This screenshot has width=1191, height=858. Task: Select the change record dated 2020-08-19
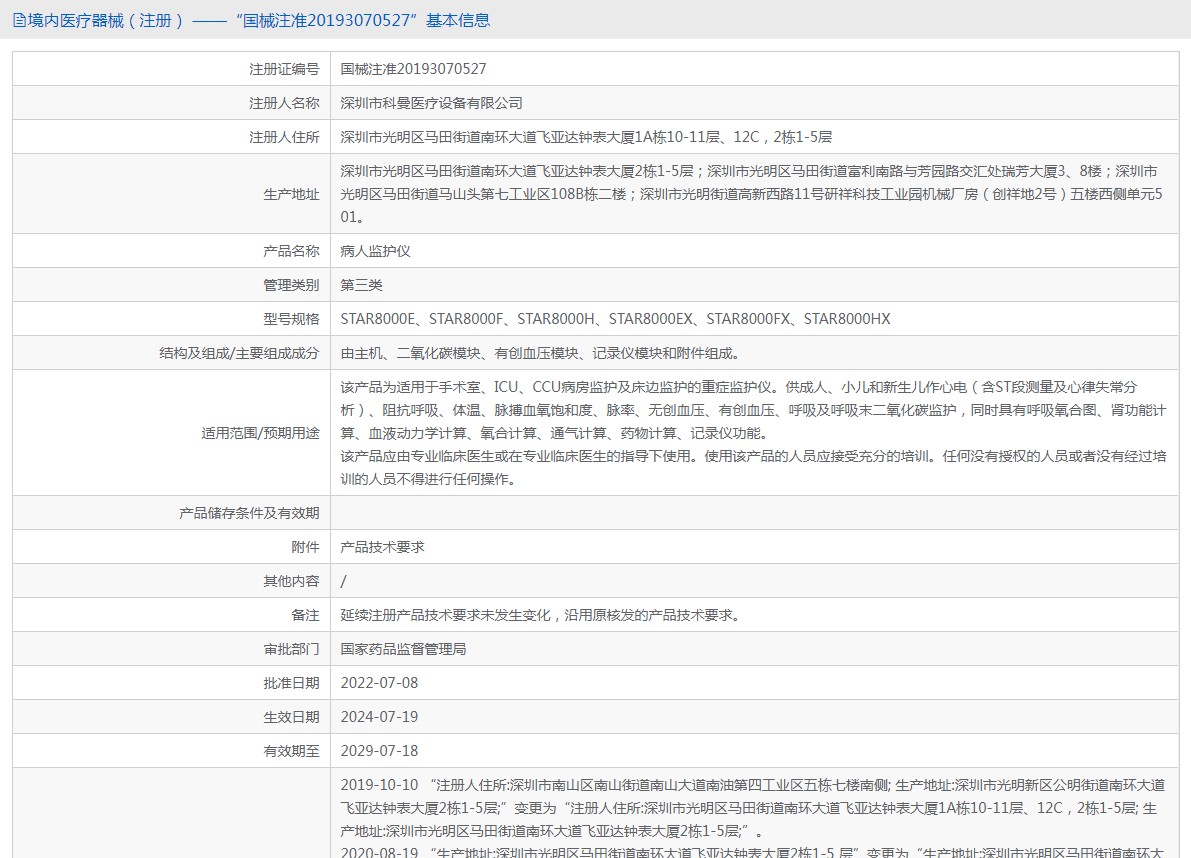753,852
